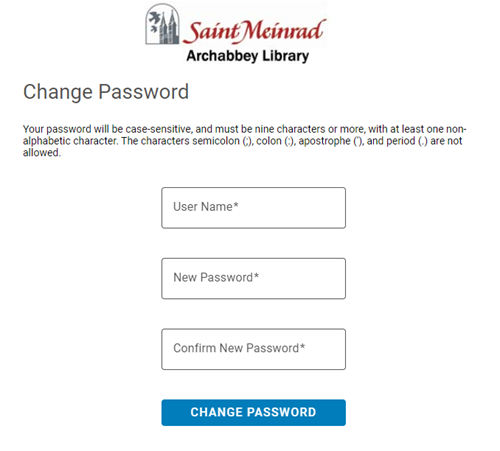Click the Archabbey Library title text
This screenshot has width=500, height=451.
248,56
